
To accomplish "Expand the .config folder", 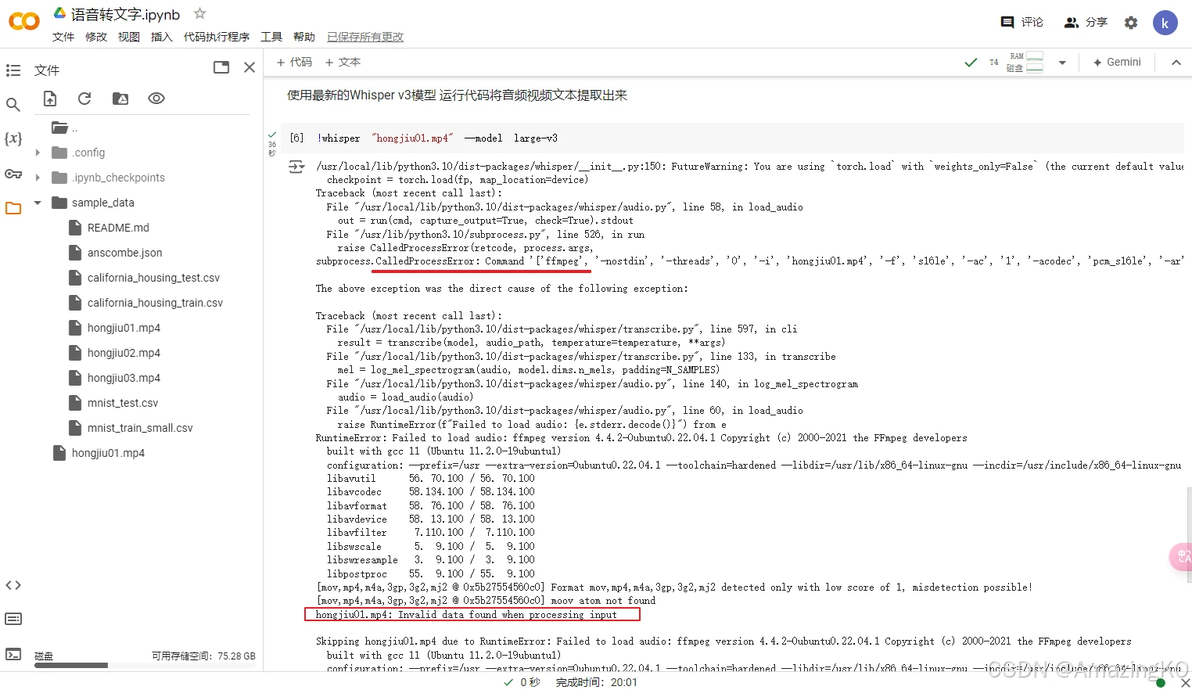I will pyautogui.click(x=37, y=153).
